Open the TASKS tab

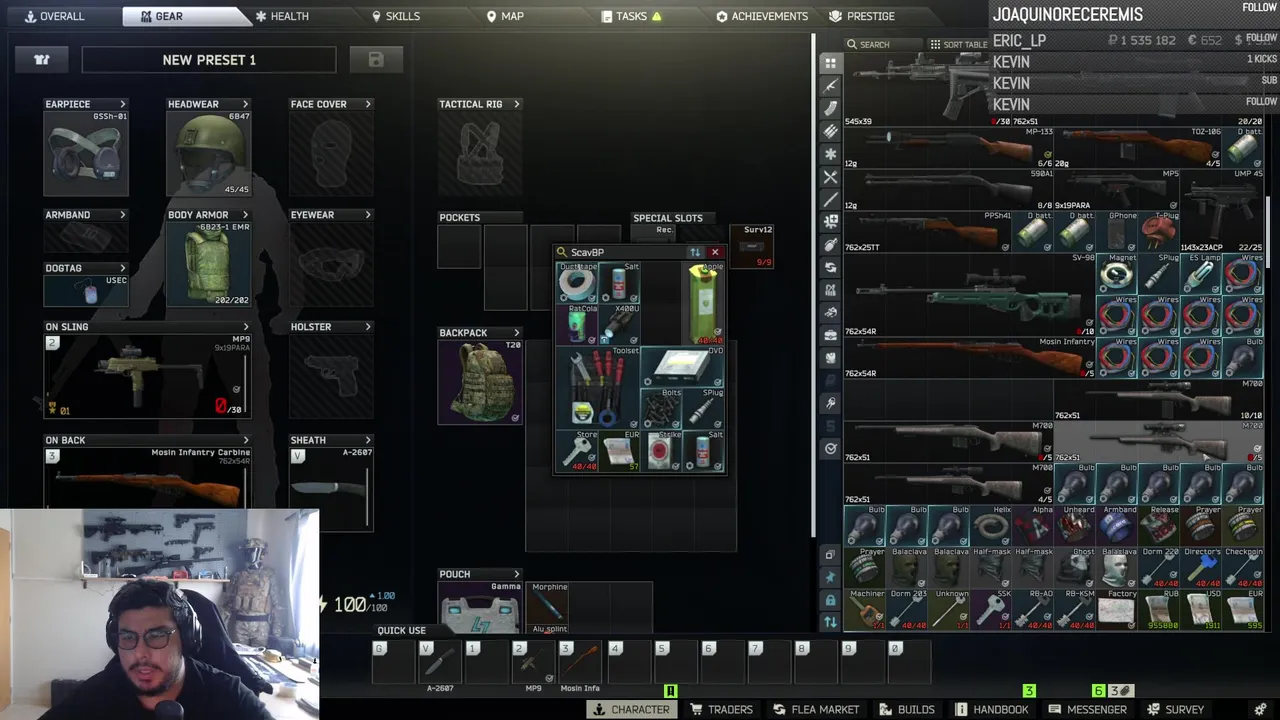631,16
